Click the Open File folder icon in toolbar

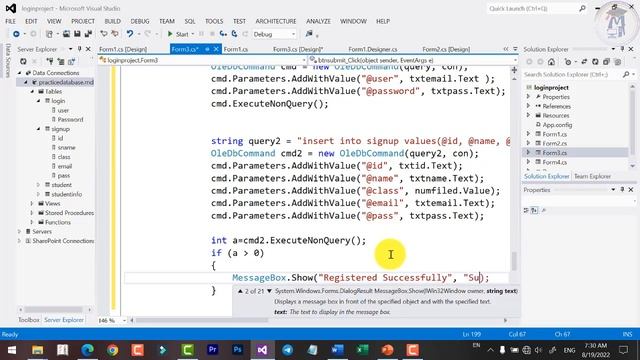pyautogui.click(x=66, y=34)
